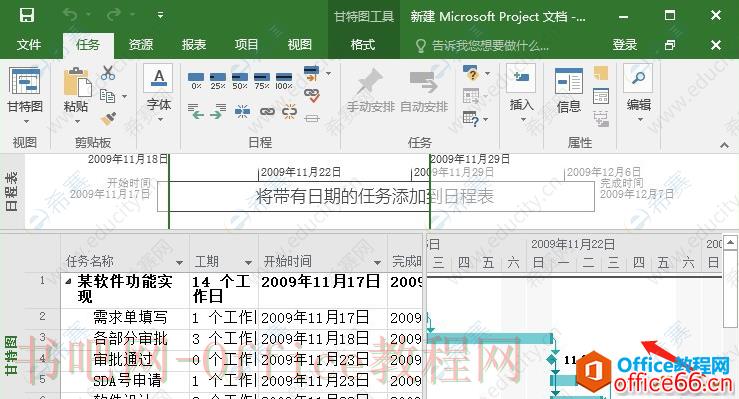Expand the Copy dropdown arrow

point(124,97)
